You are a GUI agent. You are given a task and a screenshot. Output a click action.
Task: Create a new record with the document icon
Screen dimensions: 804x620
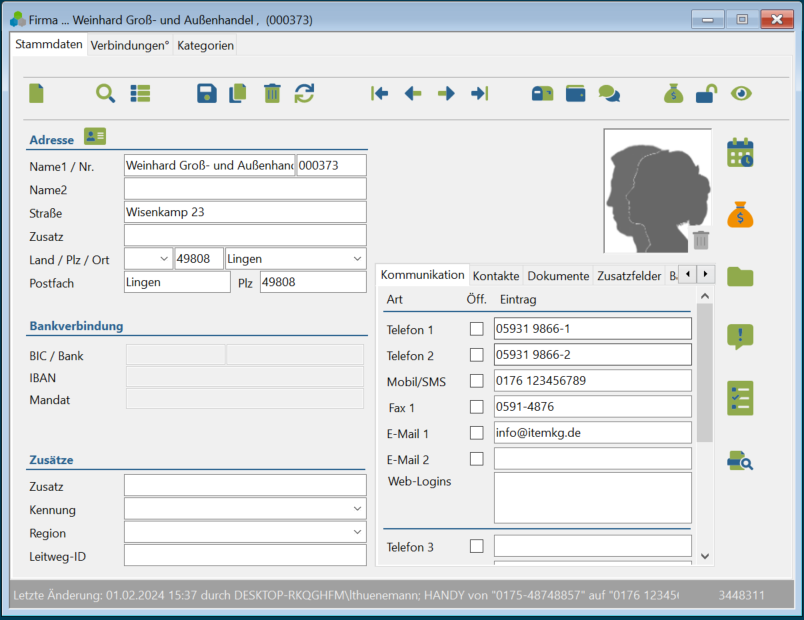point(36,93)
